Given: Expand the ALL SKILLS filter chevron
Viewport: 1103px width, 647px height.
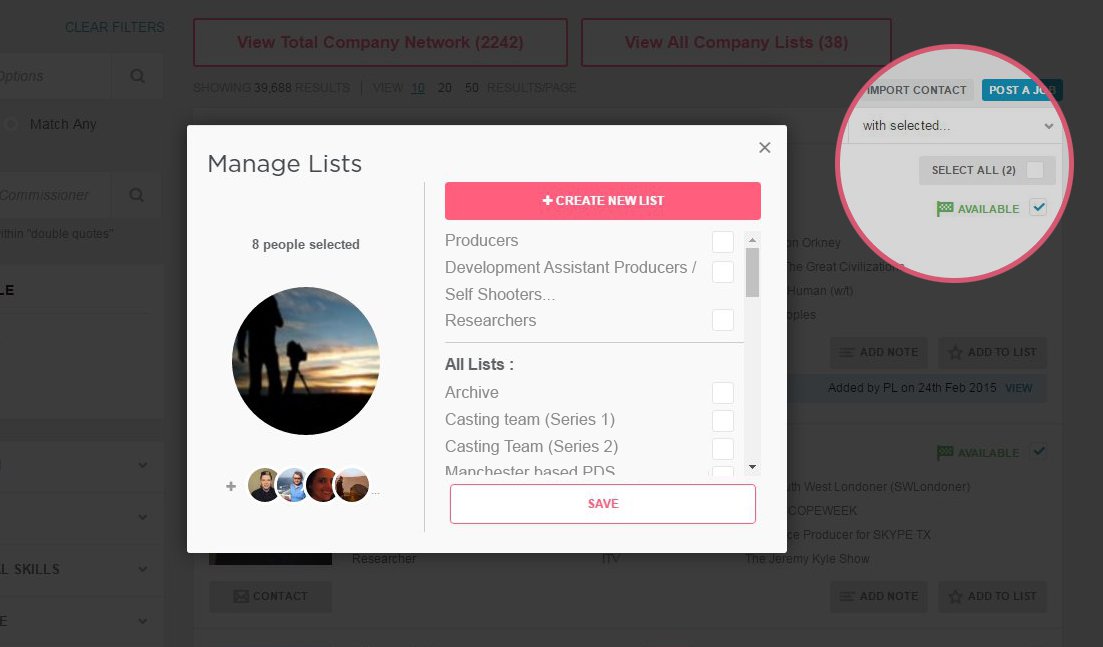Looking at the screenshot, I should (142, 569).
